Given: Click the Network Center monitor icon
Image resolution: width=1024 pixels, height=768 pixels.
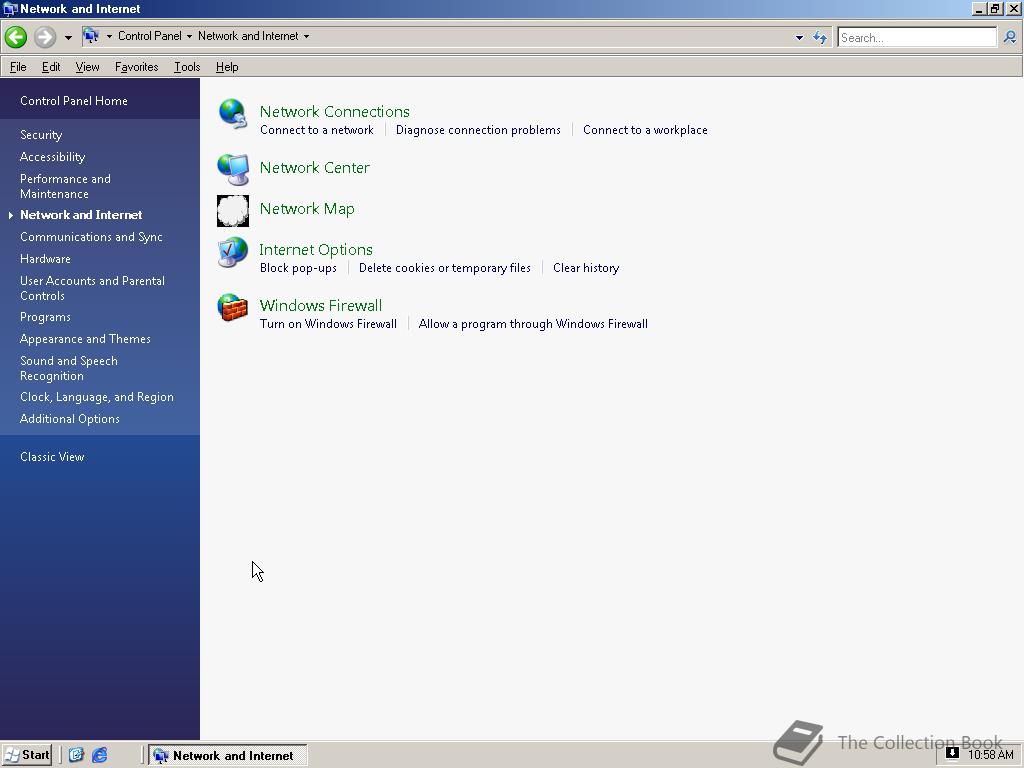Looking at the screenshot, I should point(233,169).
